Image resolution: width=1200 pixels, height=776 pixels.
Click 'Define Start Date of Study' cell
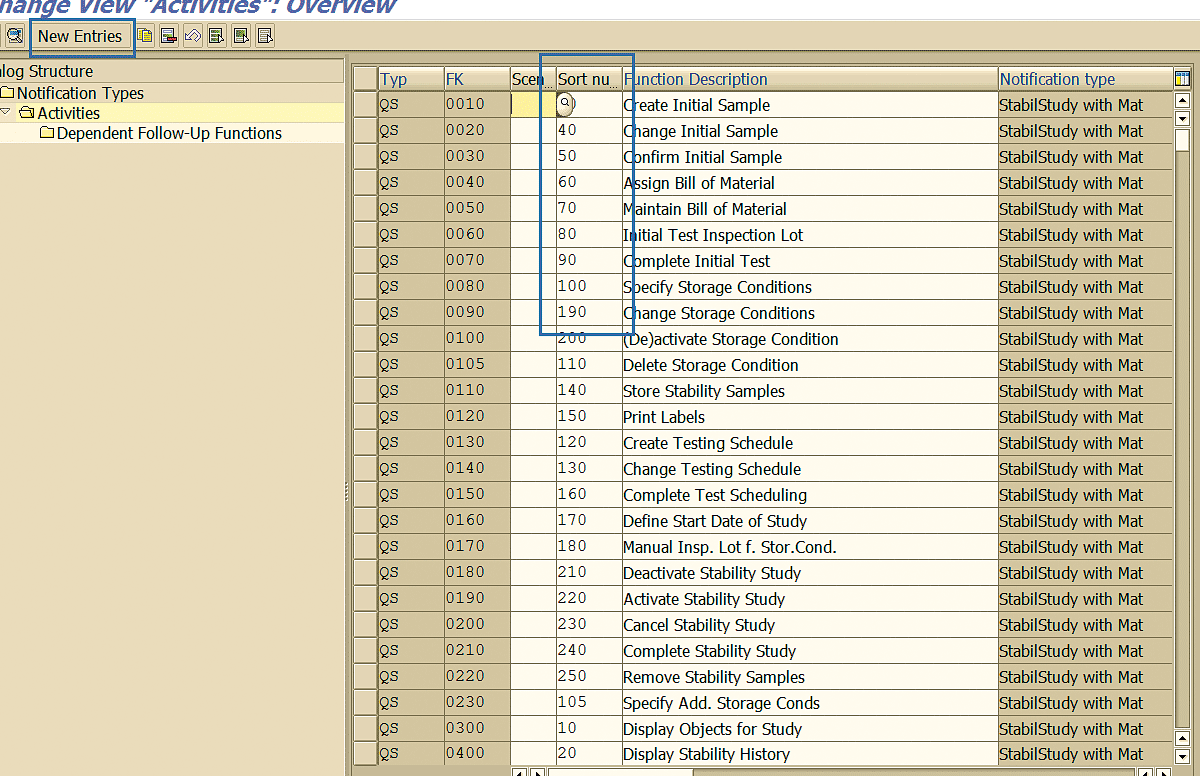pos(810,521)
